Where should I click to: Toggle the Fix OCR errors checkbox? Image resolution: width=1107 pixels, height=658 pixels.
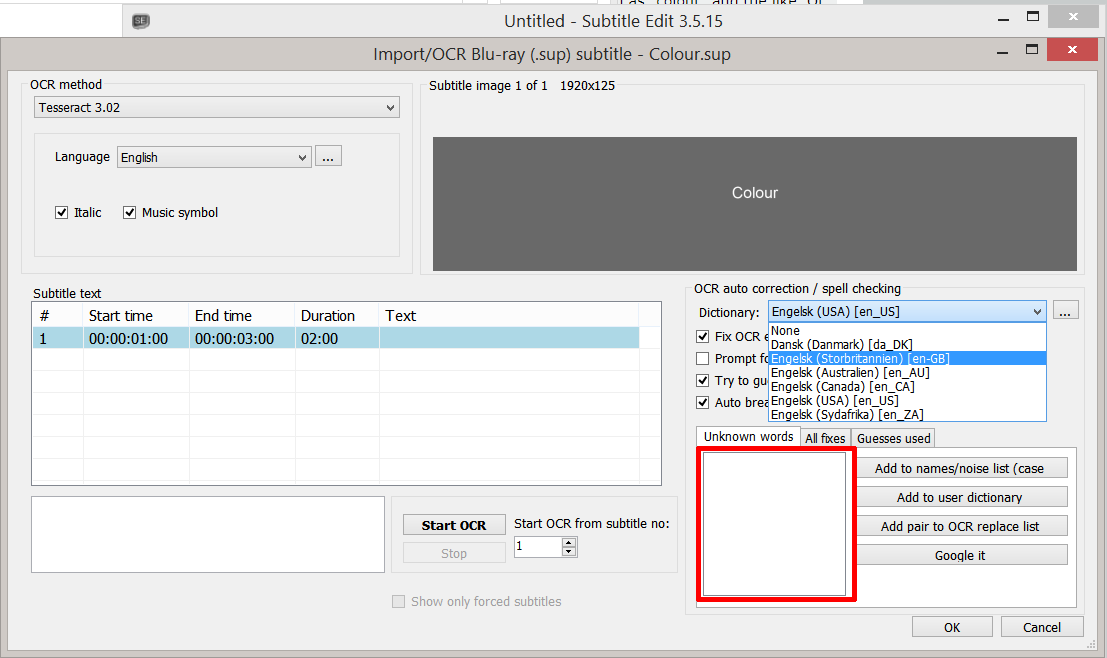coord(702,337)
